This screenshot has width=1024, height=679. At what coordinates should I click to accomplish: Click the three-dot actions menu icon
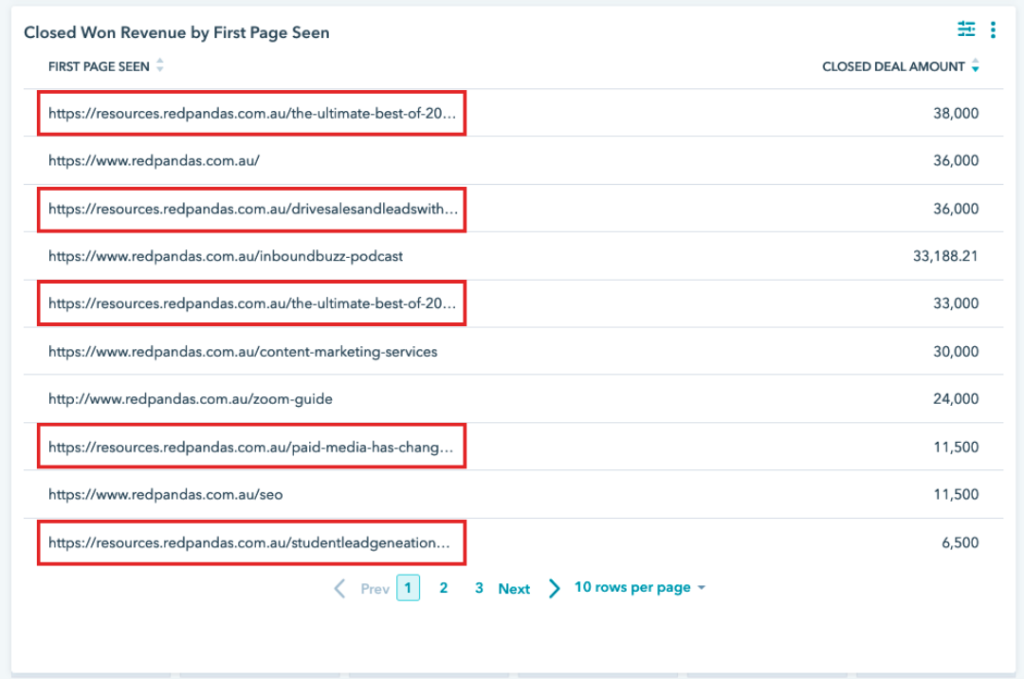coord(992,29)
